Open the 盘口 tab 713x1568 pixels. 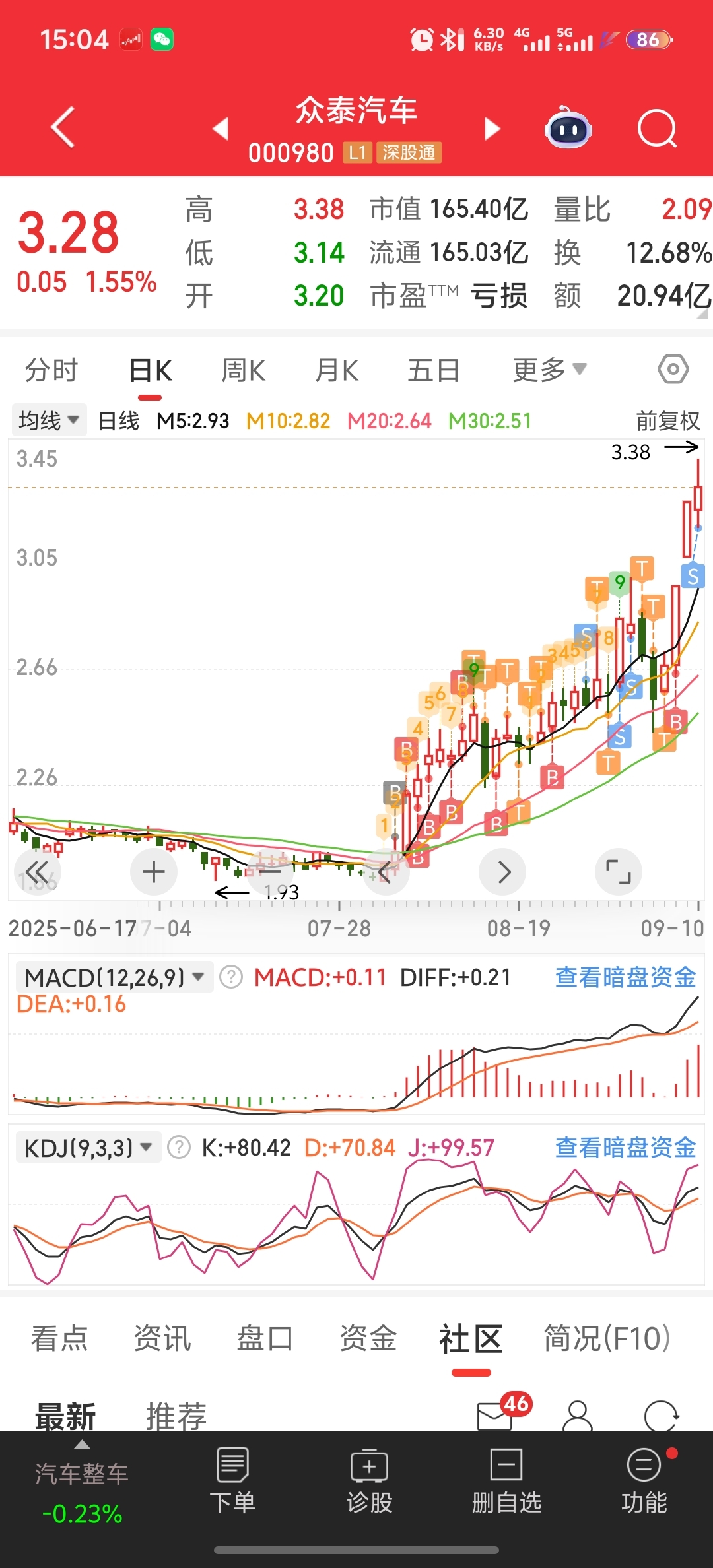[265, 1339]
